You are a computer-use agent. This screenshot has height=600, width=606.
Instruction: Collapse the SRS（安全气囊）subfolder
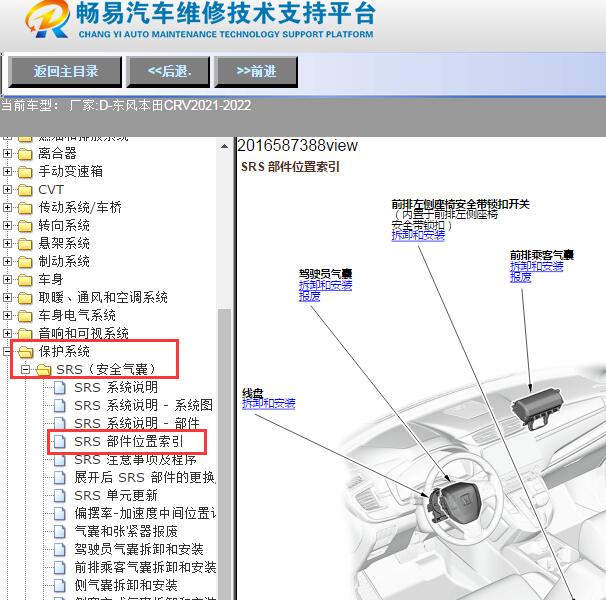[x=25, y=370]
